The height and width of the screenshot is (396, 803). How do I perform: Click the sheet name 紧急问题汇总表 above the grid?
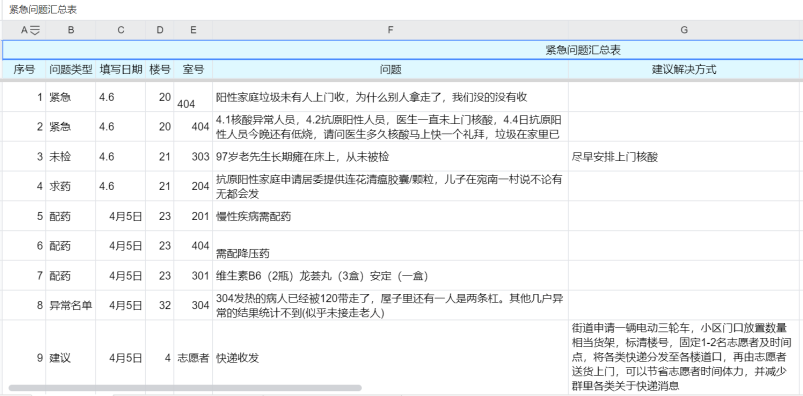43,10
